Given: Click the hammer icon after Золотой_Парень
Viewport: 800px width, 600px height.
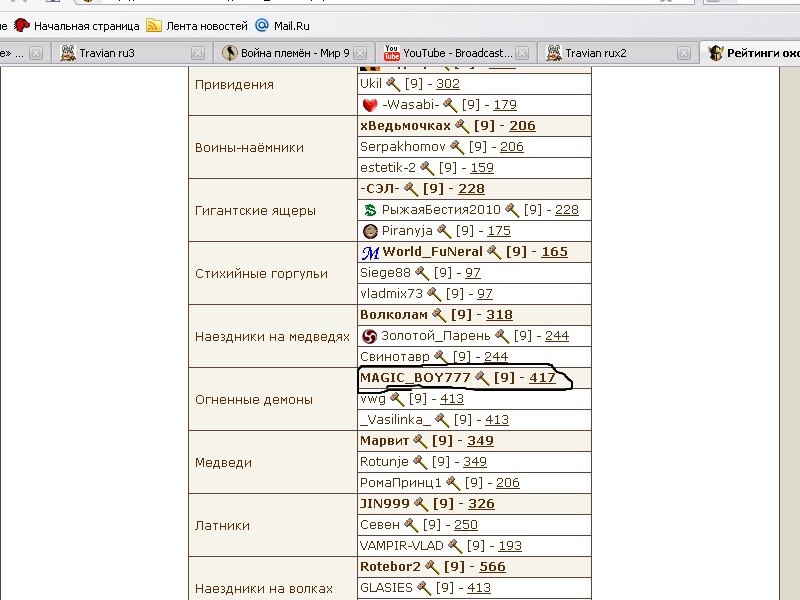Looking at the screenshot, I should pyautogui.click(x=502, y=336).
